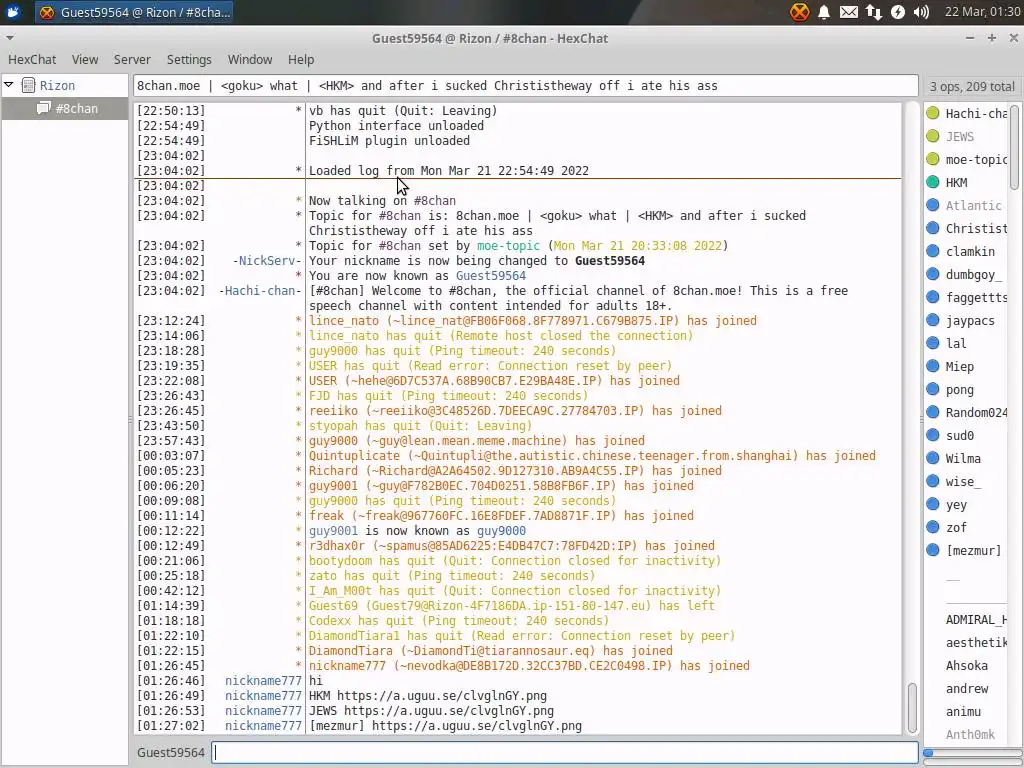Open the HexChat menu

point(32,59)
